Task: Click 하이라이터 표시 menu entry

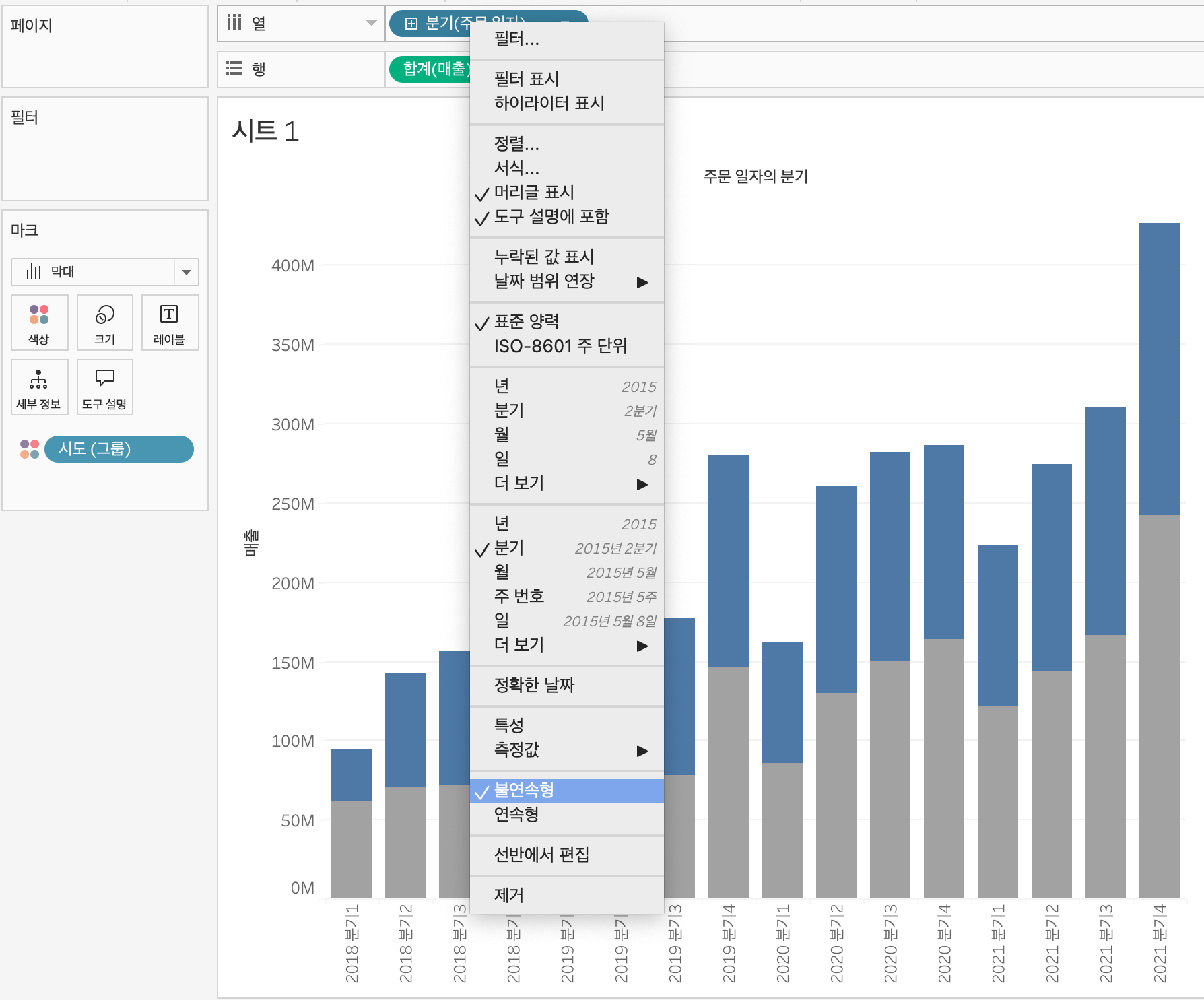Action: tap(567, 104)
